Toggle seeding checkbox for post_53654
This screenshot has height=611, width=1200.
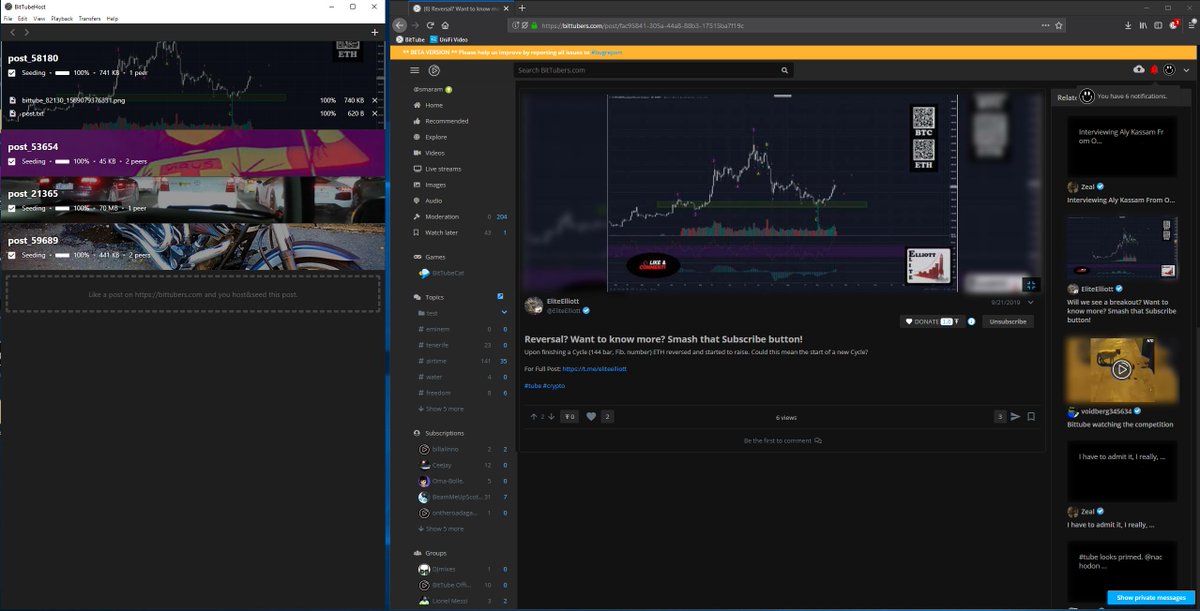pos(12,161)
